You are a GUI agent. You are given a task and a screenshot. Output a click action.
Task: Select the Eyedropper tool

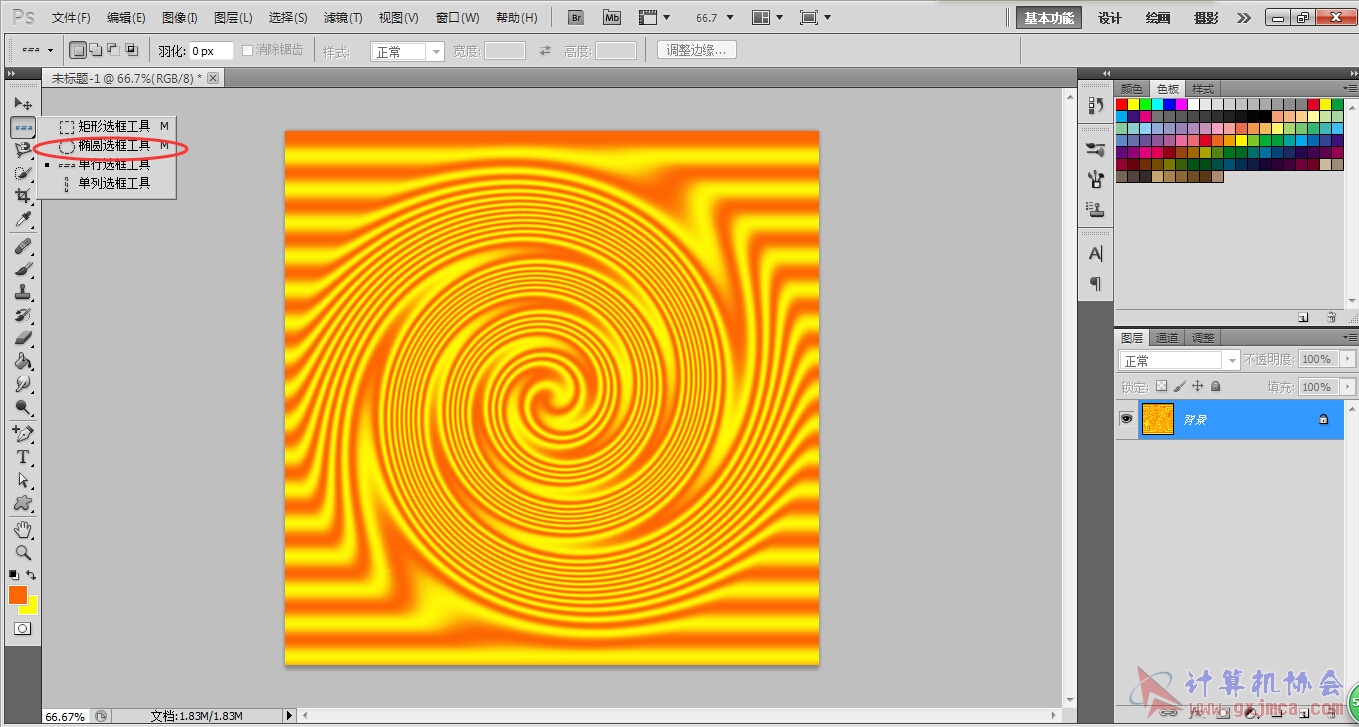[x=23, y=219]
